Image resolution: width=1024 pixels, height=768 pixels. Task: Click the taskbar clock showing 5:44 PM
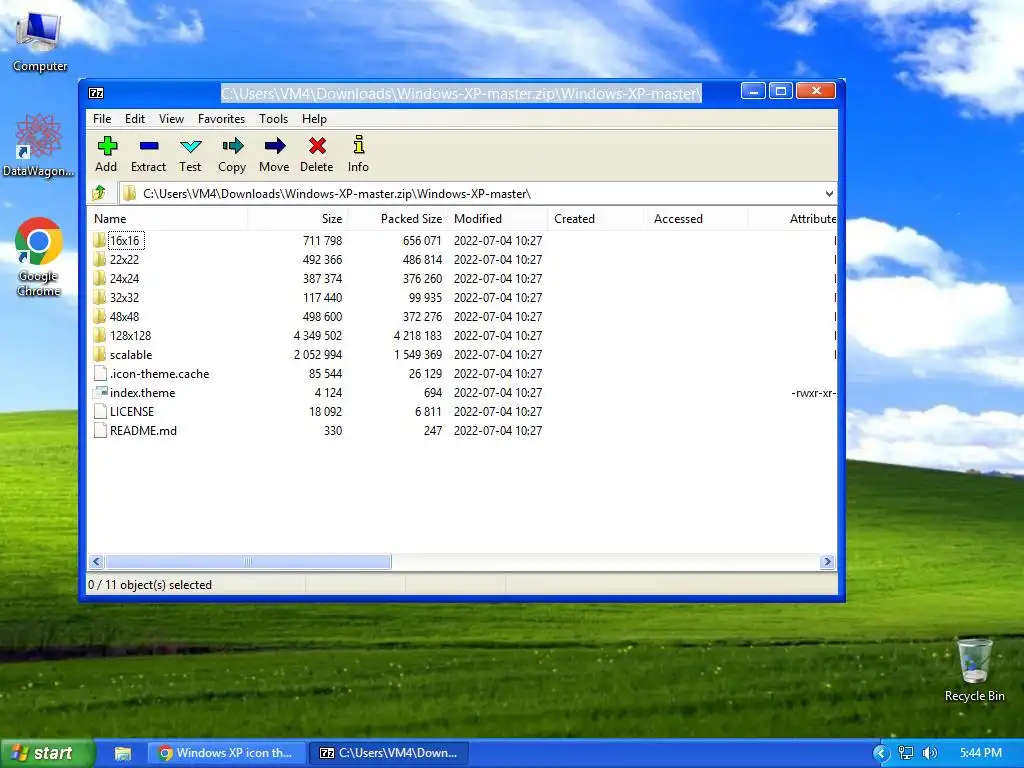coord(981,753)
